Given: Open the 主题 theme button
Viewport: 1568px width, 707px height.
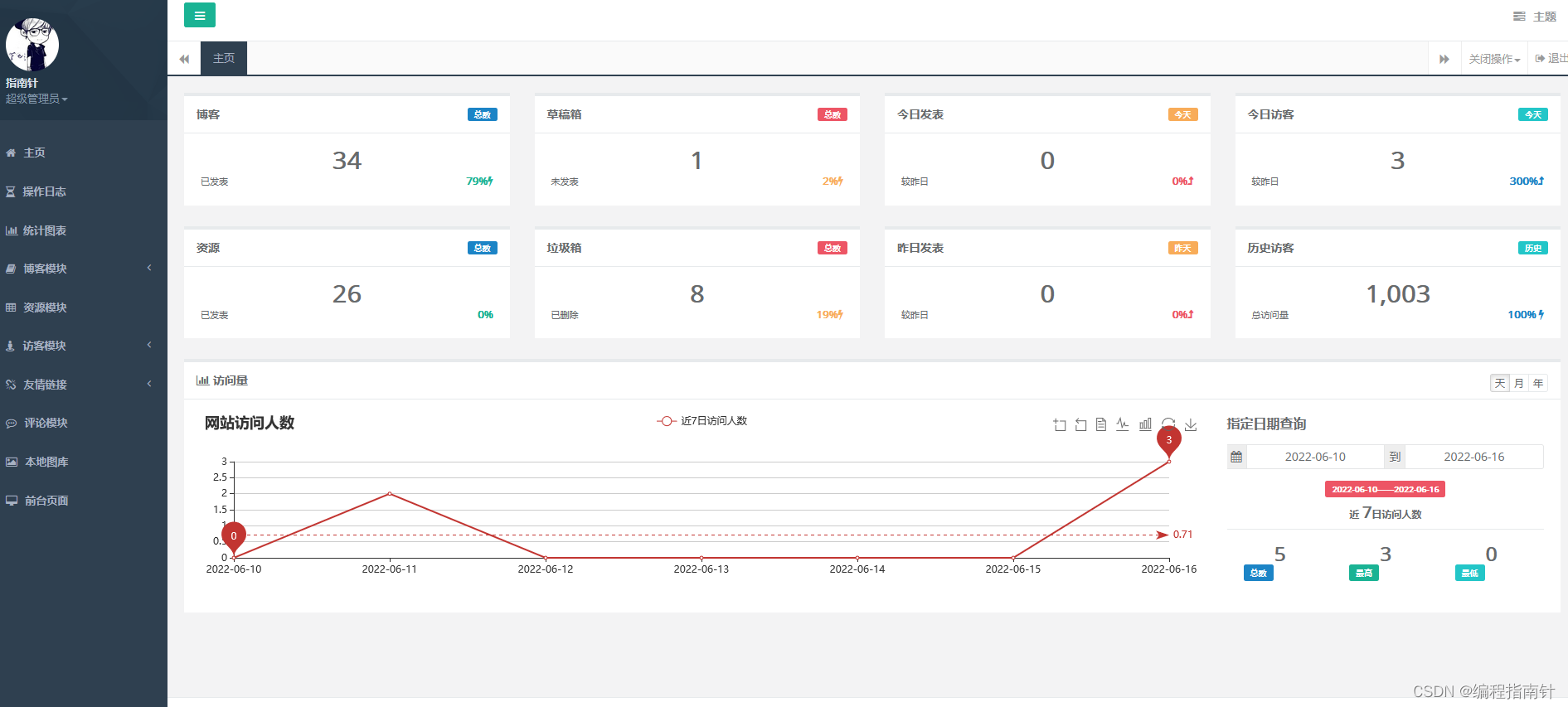Looking at the screenshot, I should [x=1535, y=17].
